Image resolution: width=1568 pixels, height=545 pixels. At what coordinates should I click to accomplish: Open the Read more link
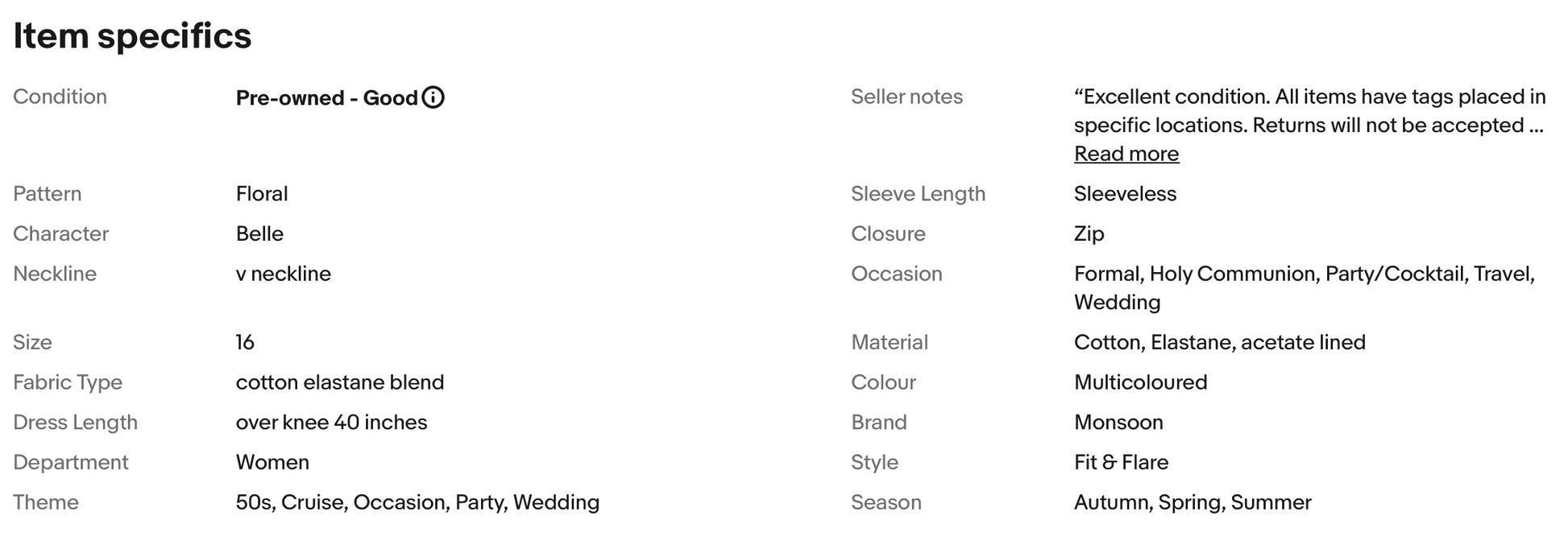[x=1126, y=154]
